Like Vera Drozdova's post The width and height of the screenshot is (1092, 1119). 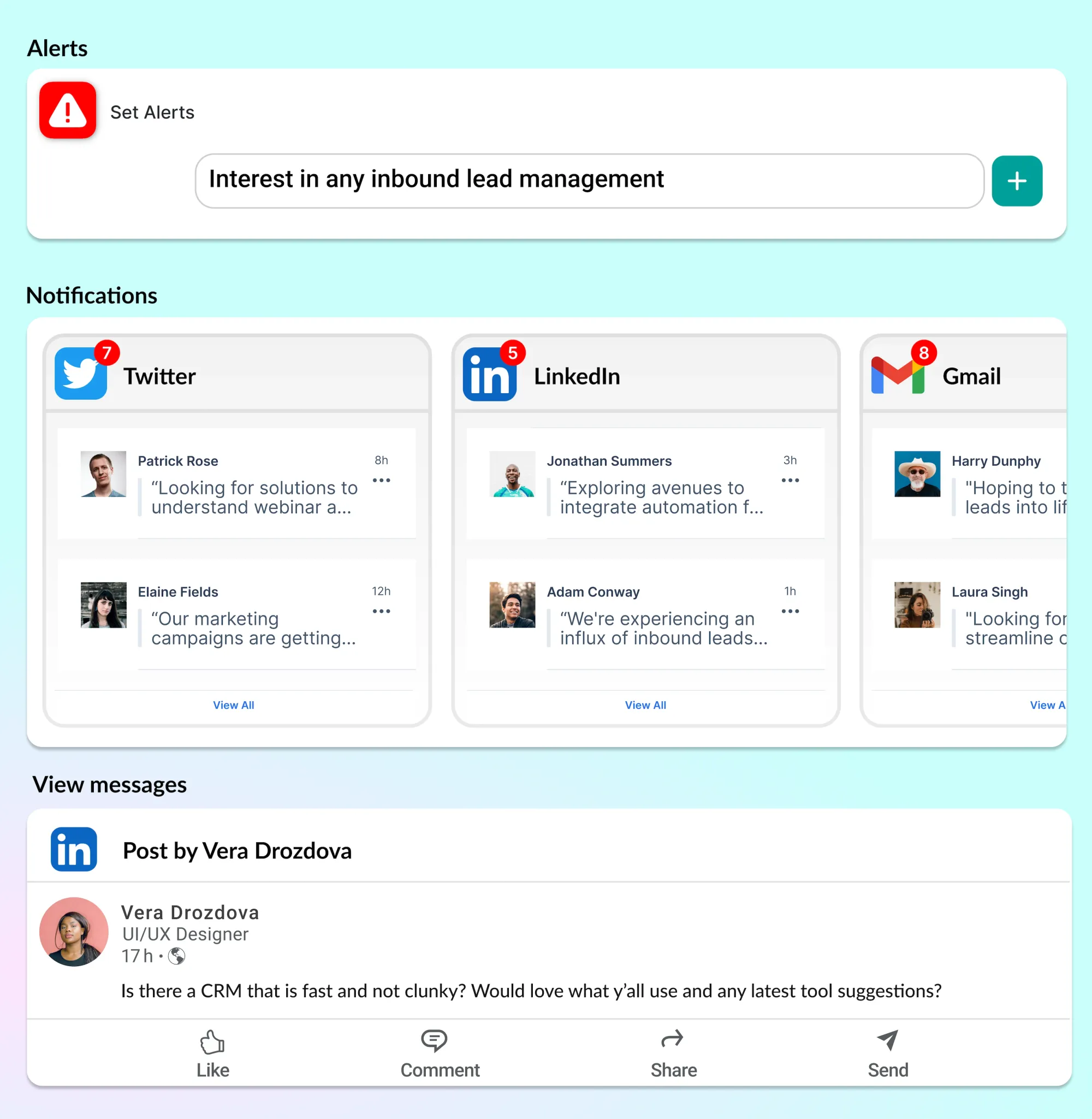click(x=213, y=1053)
